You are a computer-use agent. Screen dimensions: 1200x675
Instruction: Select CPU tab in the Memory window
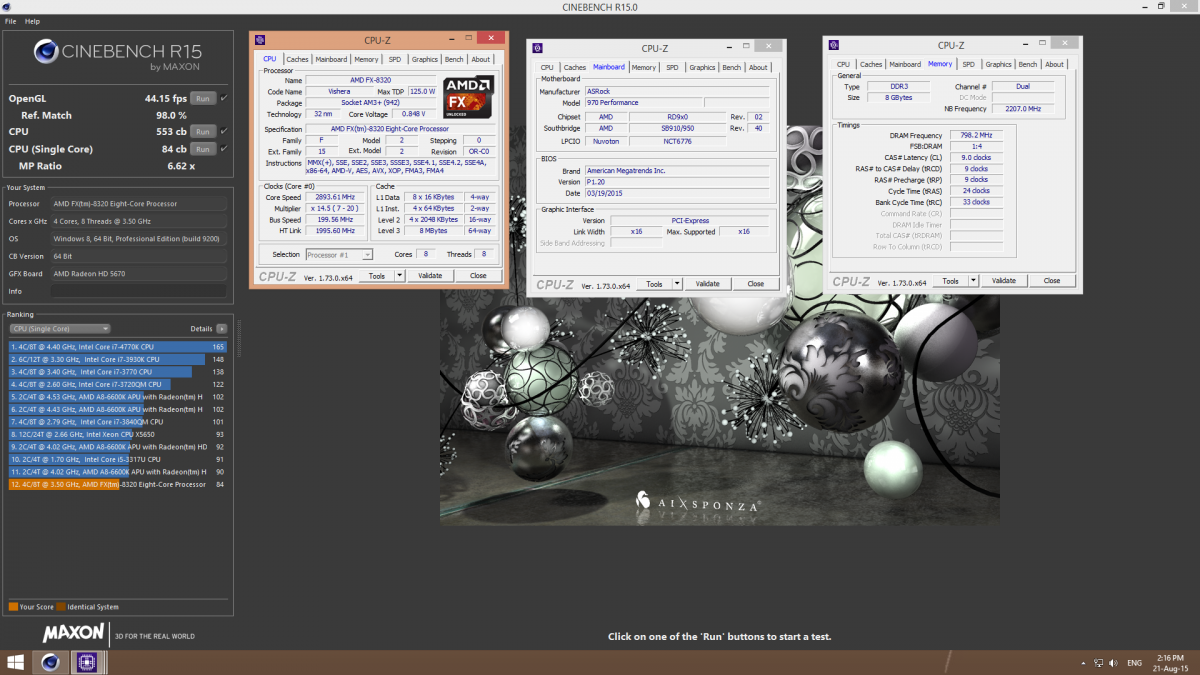pyautogui.click(x=843, y=64)
